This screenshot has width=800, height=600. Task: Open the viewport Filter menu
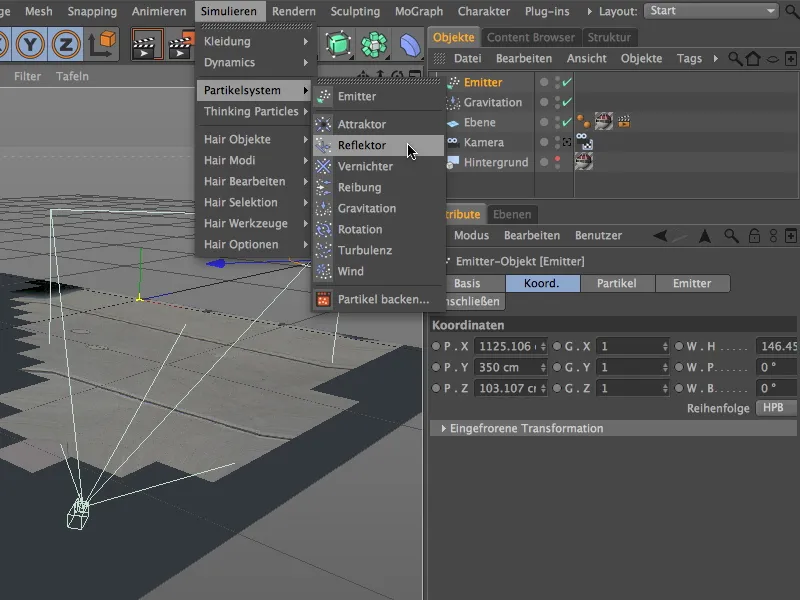(28, 77)
